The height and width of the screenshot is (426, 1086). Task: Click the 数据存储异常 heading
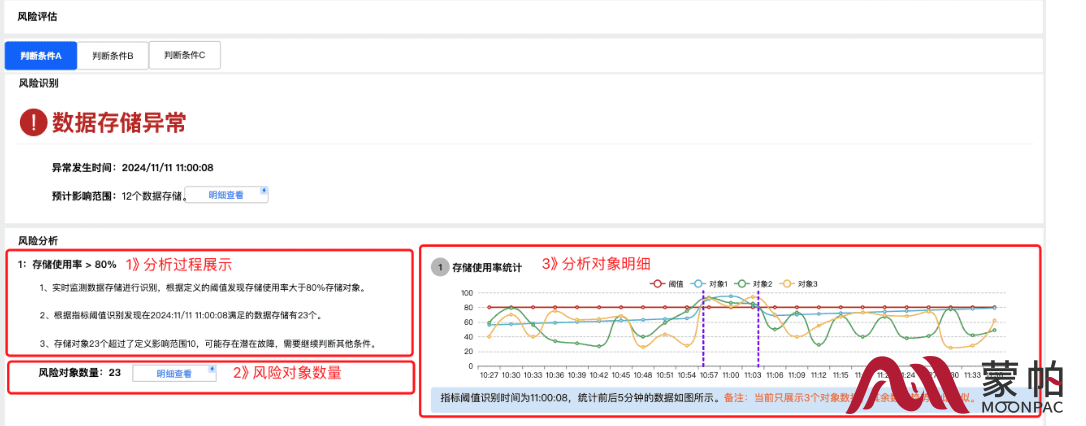coord(118,123)
